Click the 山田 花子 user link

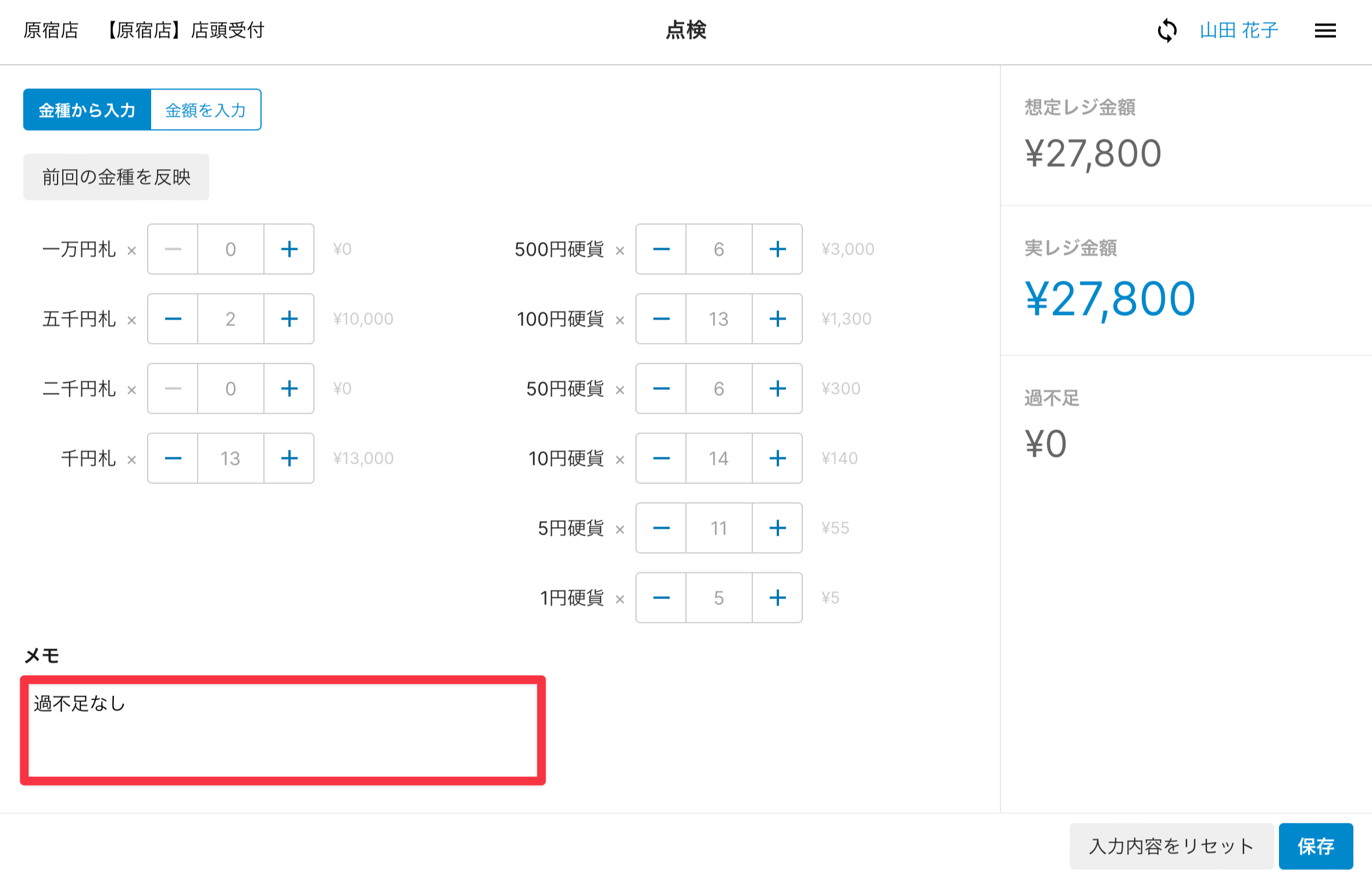(1239, 30)
